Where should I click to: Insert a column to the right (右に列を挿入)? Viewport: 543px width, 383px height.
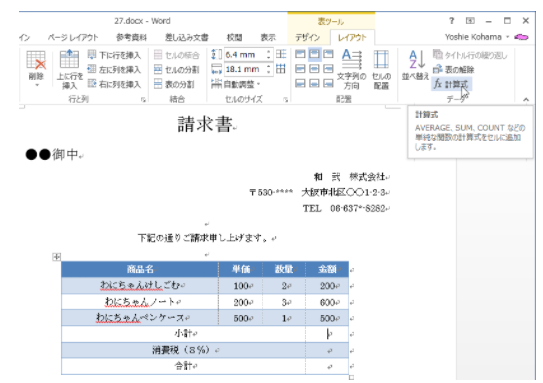point(114,84)
